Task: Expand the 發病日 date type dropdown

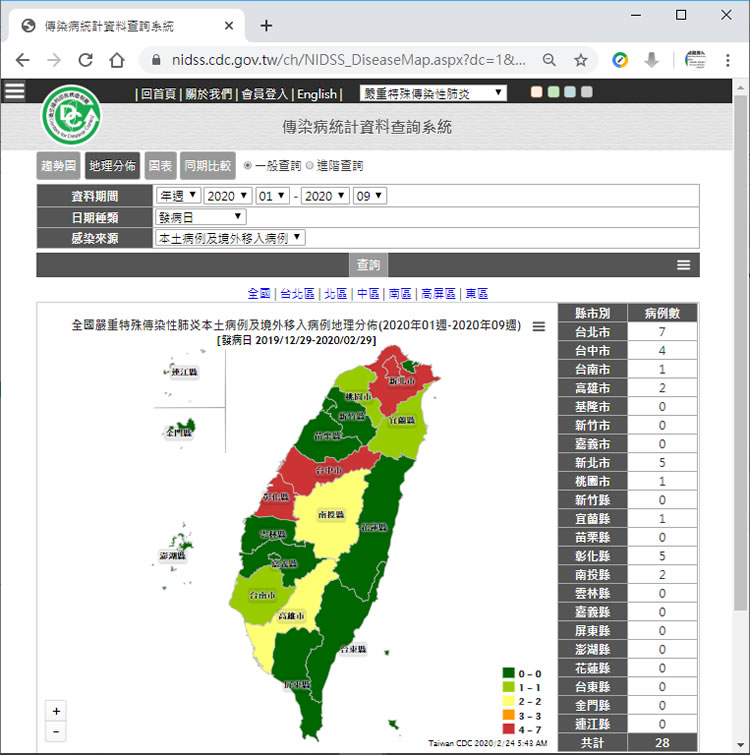Action: (x=200, y=217)
